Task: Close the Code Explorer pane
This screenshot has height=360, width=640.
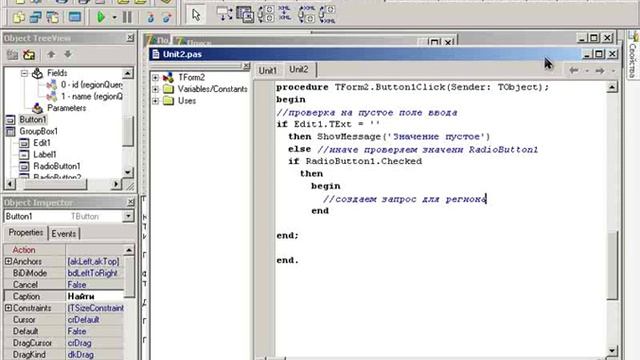Action: pos(246,66)
